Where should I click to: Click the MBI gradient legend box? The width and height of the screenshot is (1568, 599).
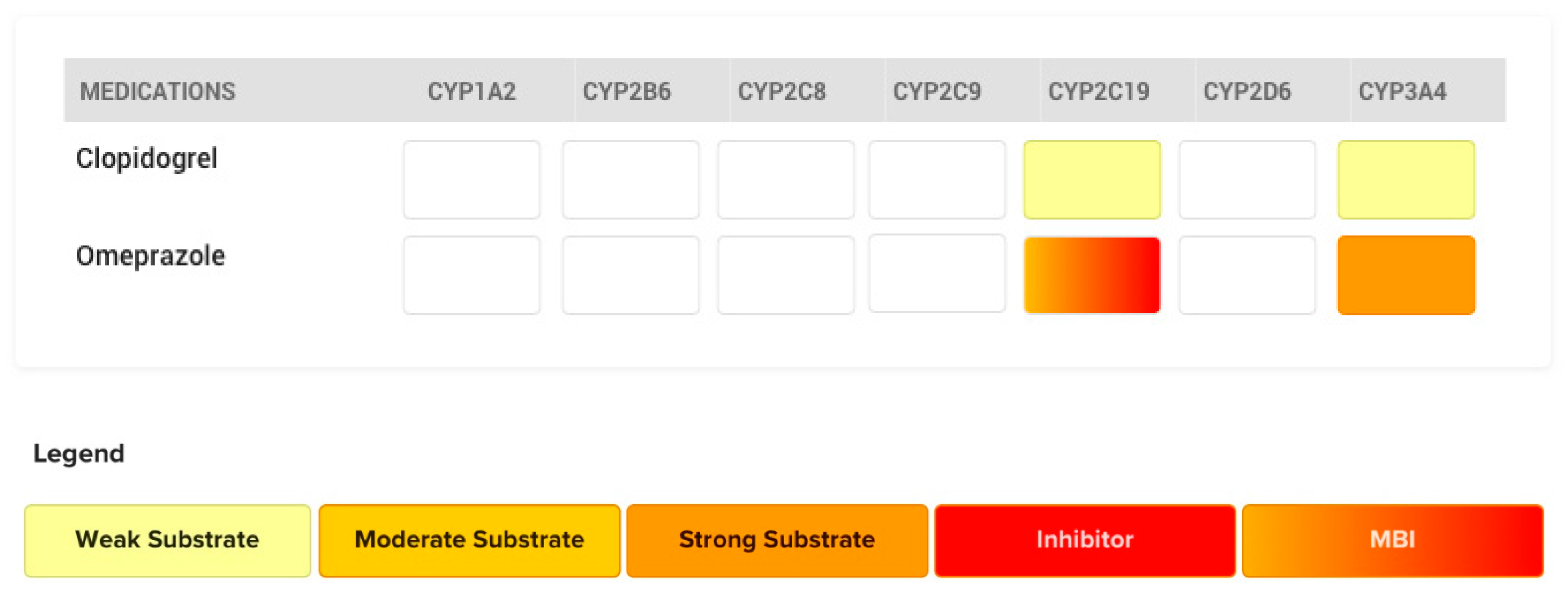(1393, 541)
